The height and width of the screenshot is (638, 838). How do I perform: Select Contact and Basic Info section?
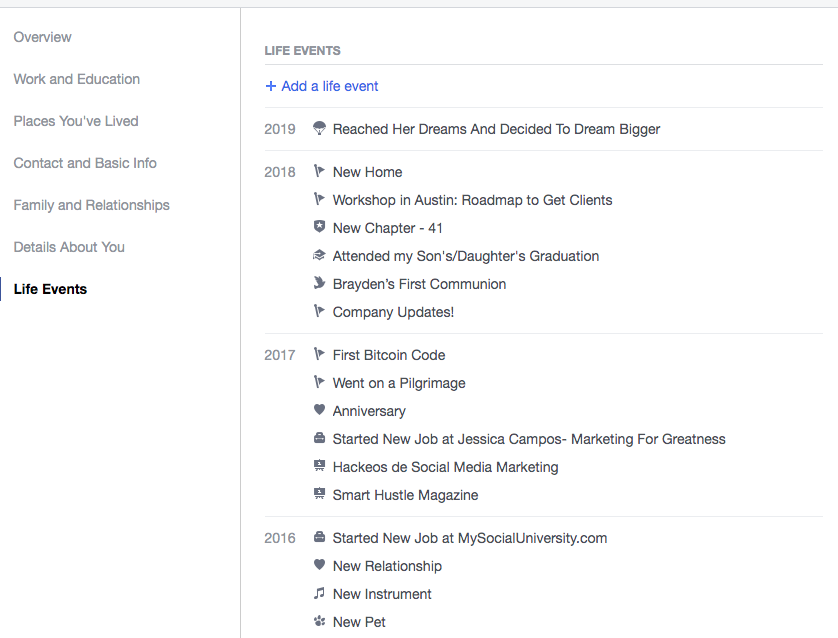pyautogui.click(x=85, y=163)
